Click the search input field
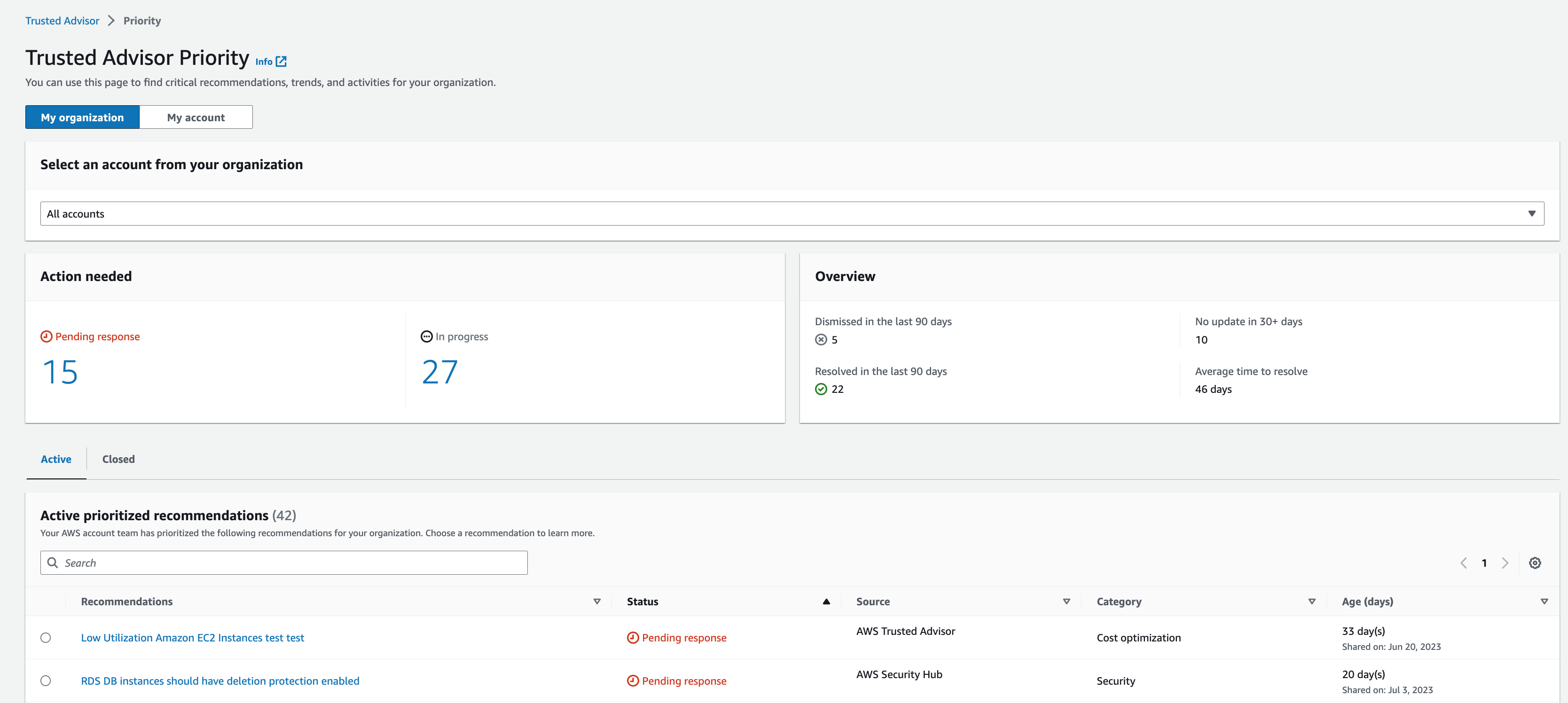The width and height of the screenshot is (1568, 703). coord(284,562)
